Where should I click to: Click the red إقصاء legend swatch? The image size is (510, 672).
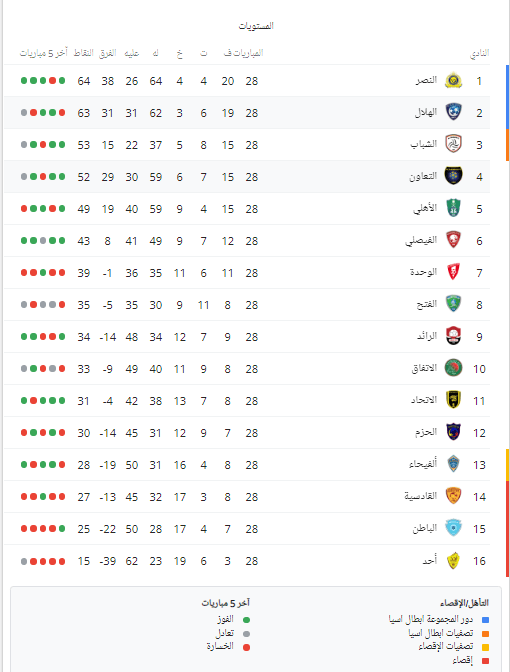(486, 661)
